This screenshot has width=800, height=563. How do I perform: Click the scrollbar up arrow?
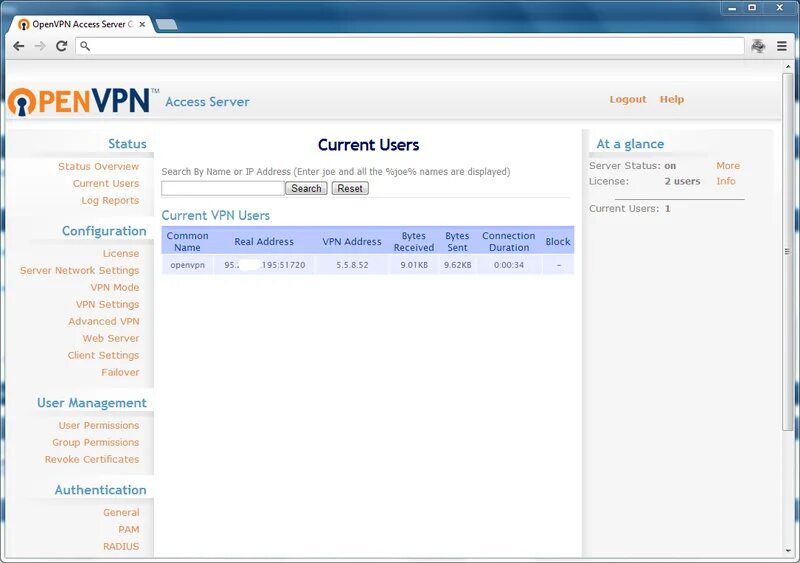tap(788, 67)
